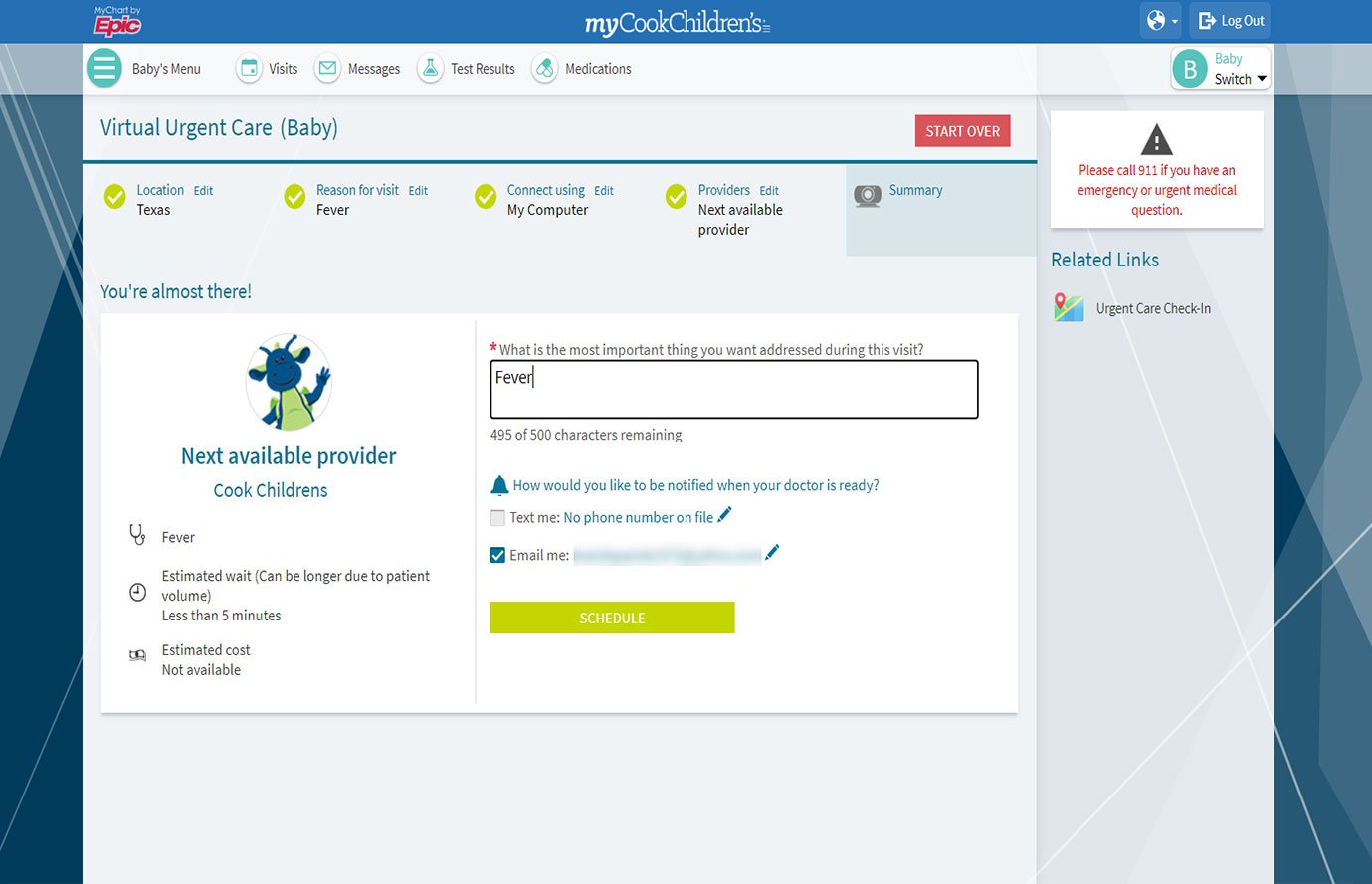Open the globe language dropdown
Image resolution: width=1372 pixels, height=884 pixels.
pyautogui.click(x=1160, y=21)
